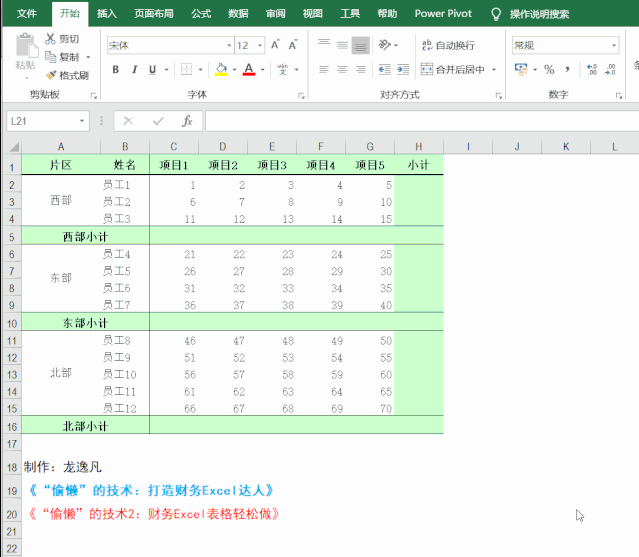639x557 pixels.
Task: Open the font color dropdown arrow
Action: 262,70
